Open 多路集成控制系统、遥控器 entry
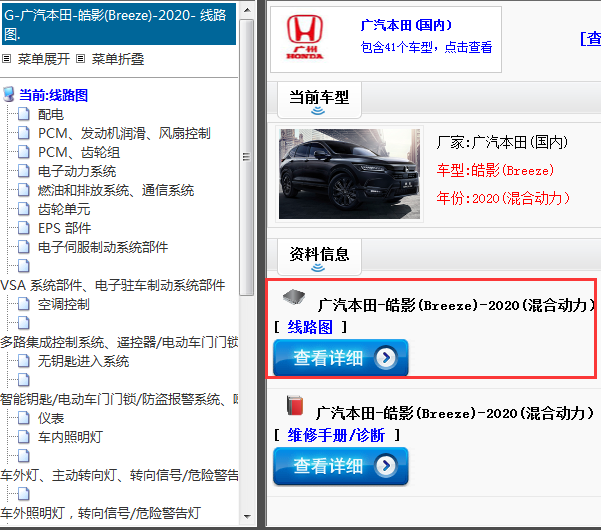Screen dimensions: 601x530 tap(119, 342)
